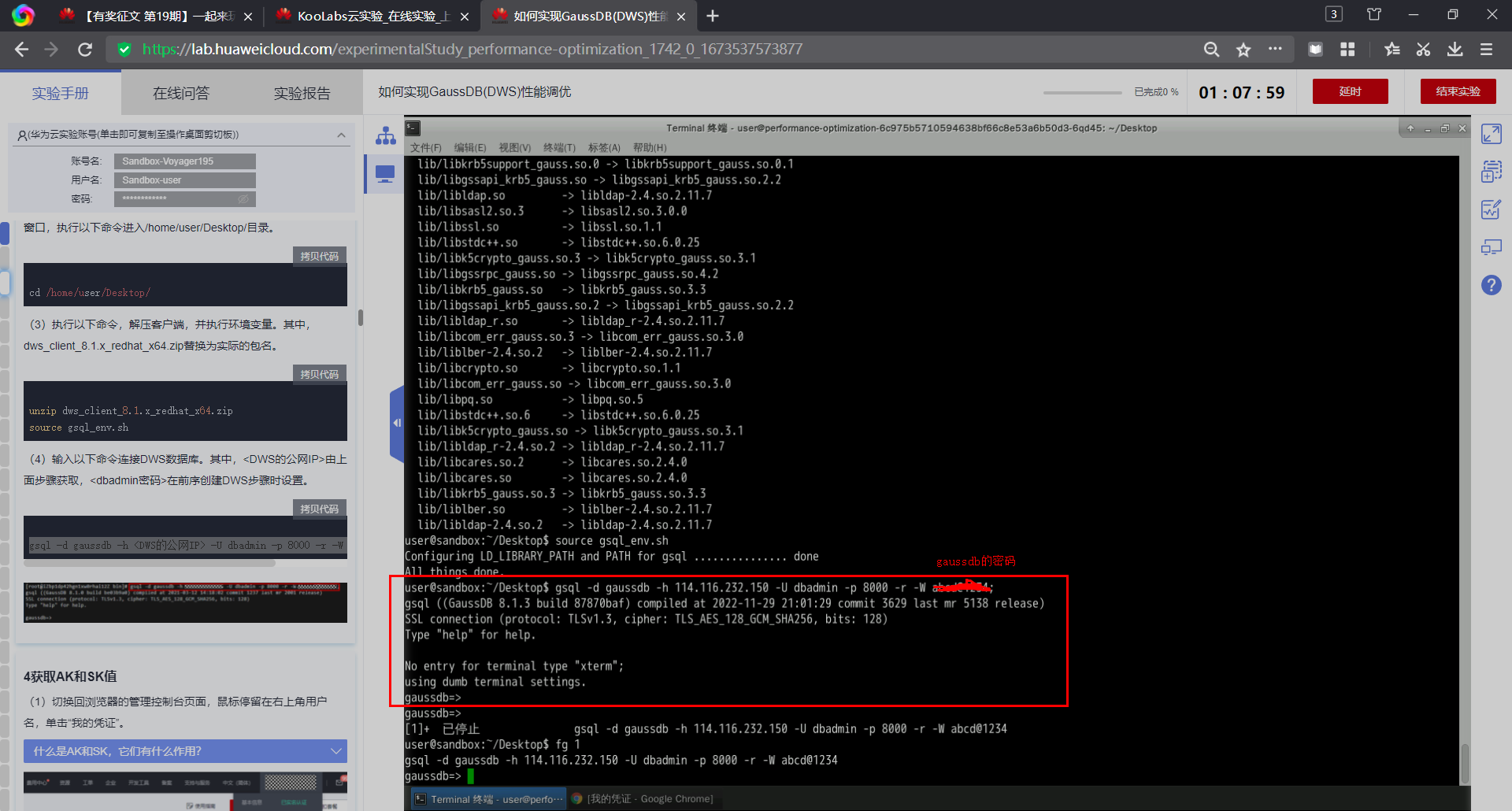The height and width of the screenshot is (811, 1512).
Task: Show the open tab count box
Action: [x=1334, y=14]
